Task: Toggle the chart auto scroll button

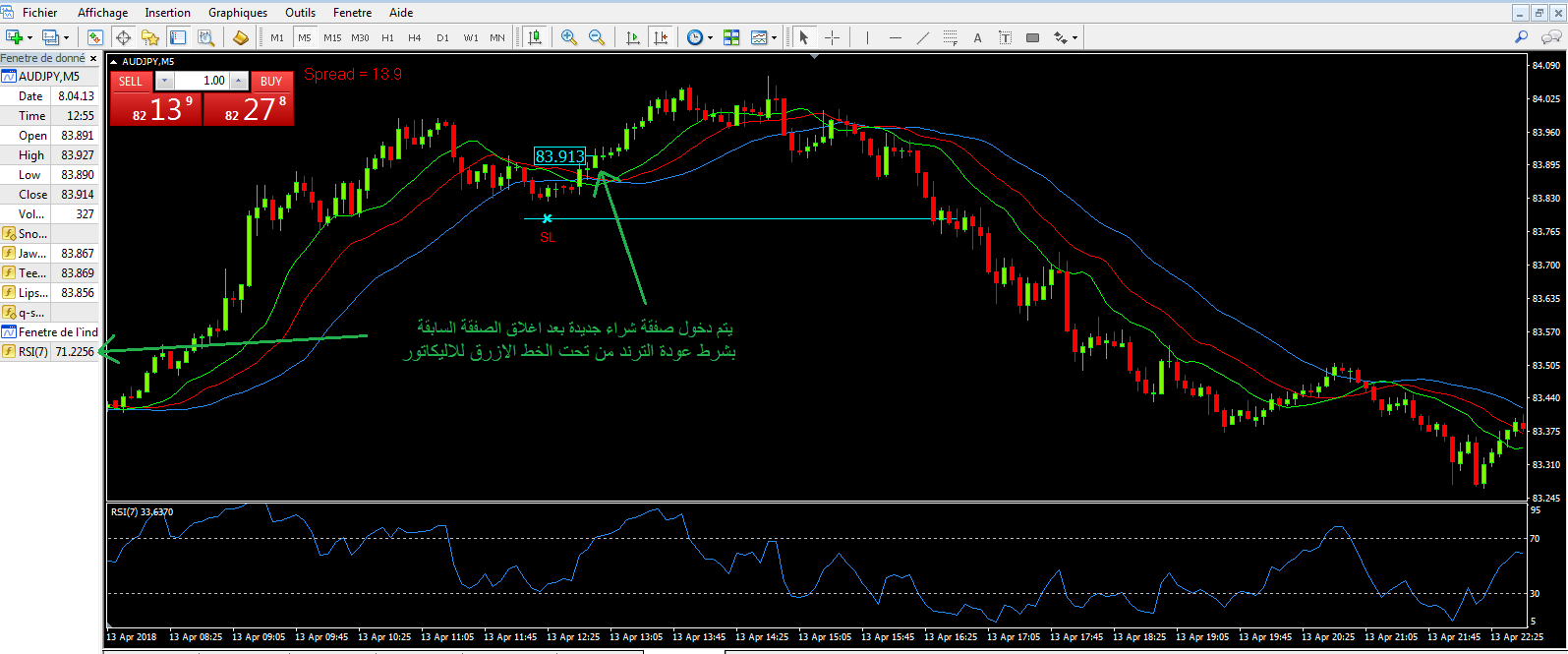Action: [632, 37]
